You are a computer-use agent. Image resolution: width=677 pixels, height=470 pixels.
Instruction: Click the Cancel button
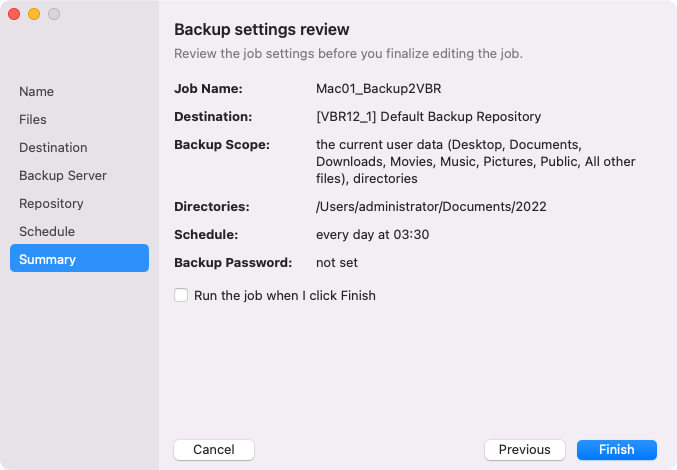coord(214,449)
